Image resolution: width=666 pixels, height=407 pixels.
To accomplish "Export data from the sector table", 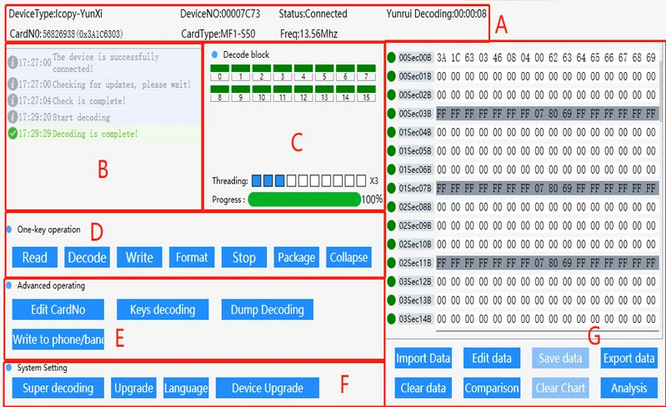I will [630, 358].
